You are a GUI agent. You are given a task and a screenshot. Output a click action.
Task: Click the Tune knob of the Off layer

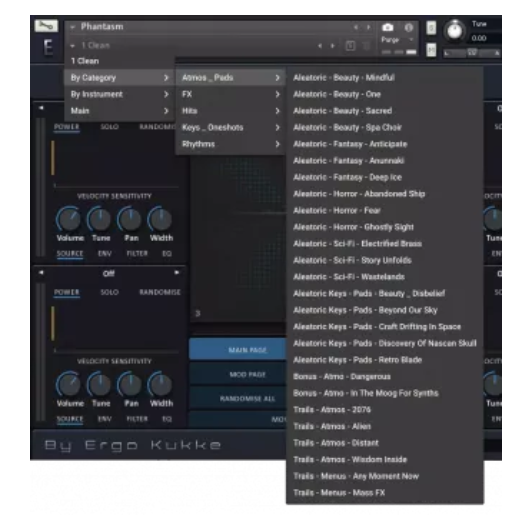click(x=100, y=384)
